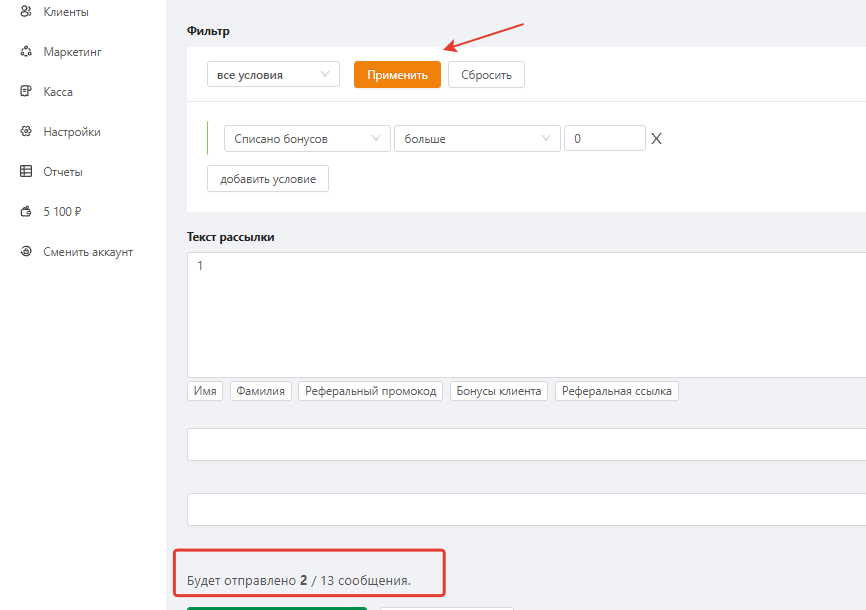This screenshot has height=610, width=866.
Task: Click the Сбросить filter button
Action: click(x=486, y=75)
